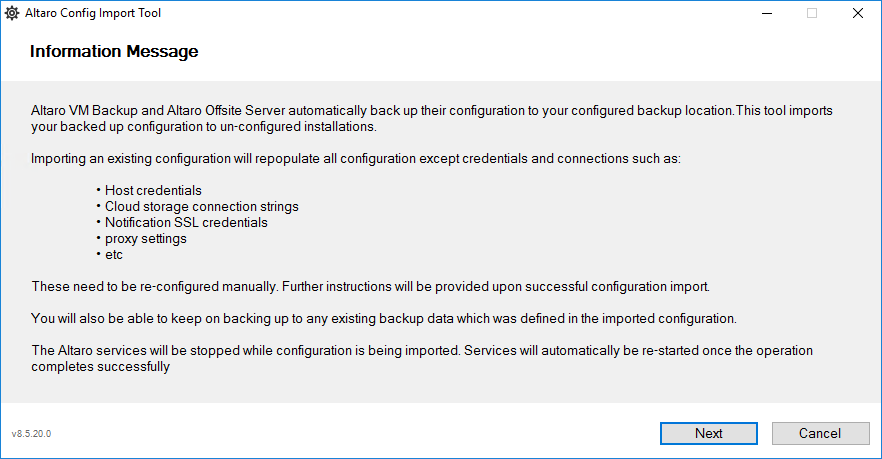Click 'These need to be re-configured manually' text
Image resolution: width=882 pixels, height=459 pixels.
coord(155,286)
